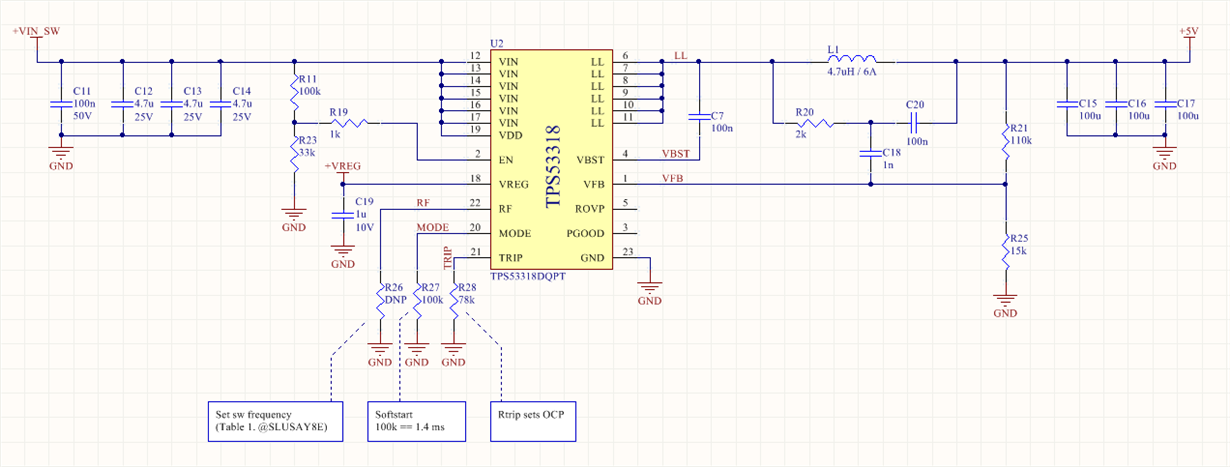Select capacitor C19 symbol
The width and height of the screenshot is (1230, 467).
343,215
